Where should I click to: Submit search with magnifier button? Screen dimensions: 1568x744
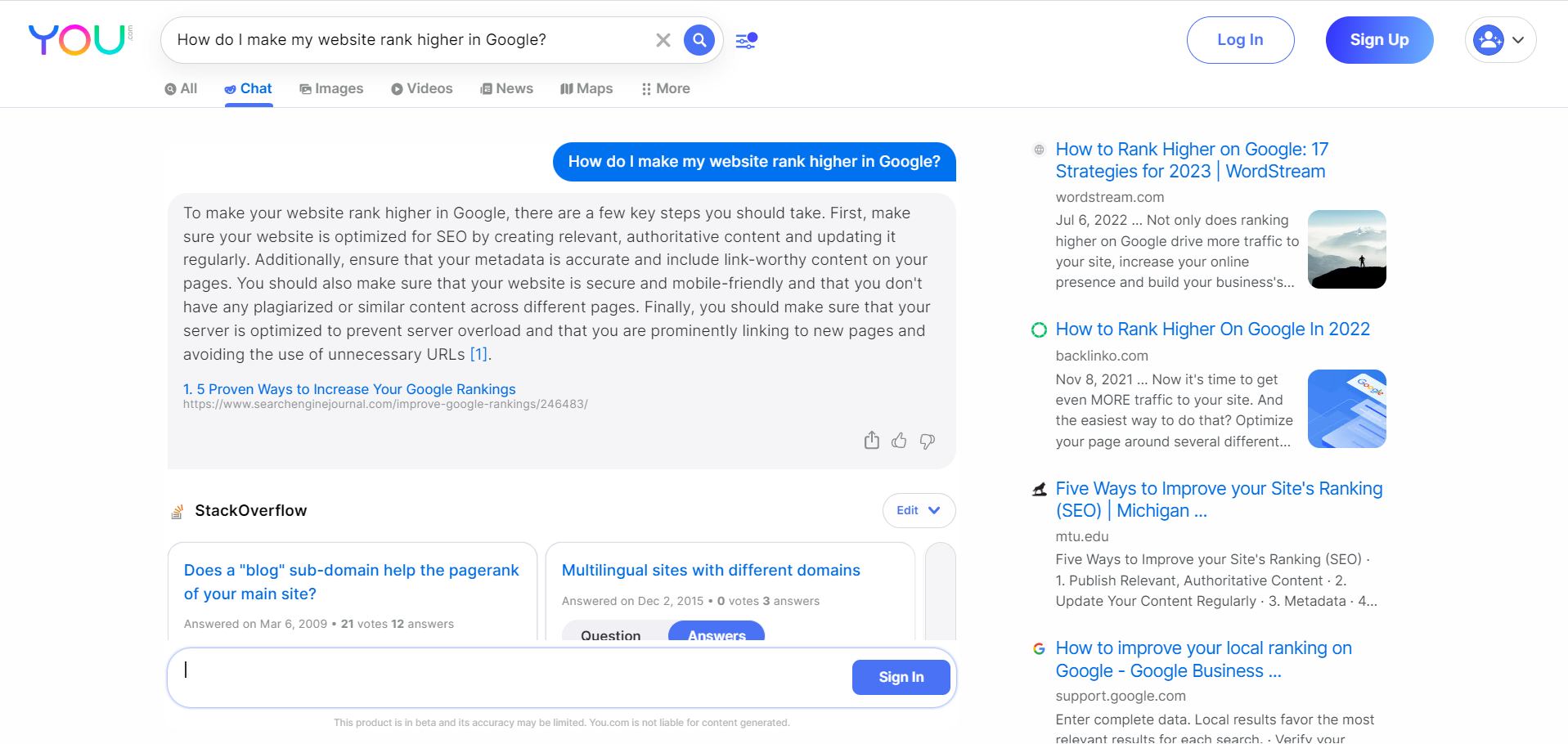pyautogui.click(x=699, y=40)
